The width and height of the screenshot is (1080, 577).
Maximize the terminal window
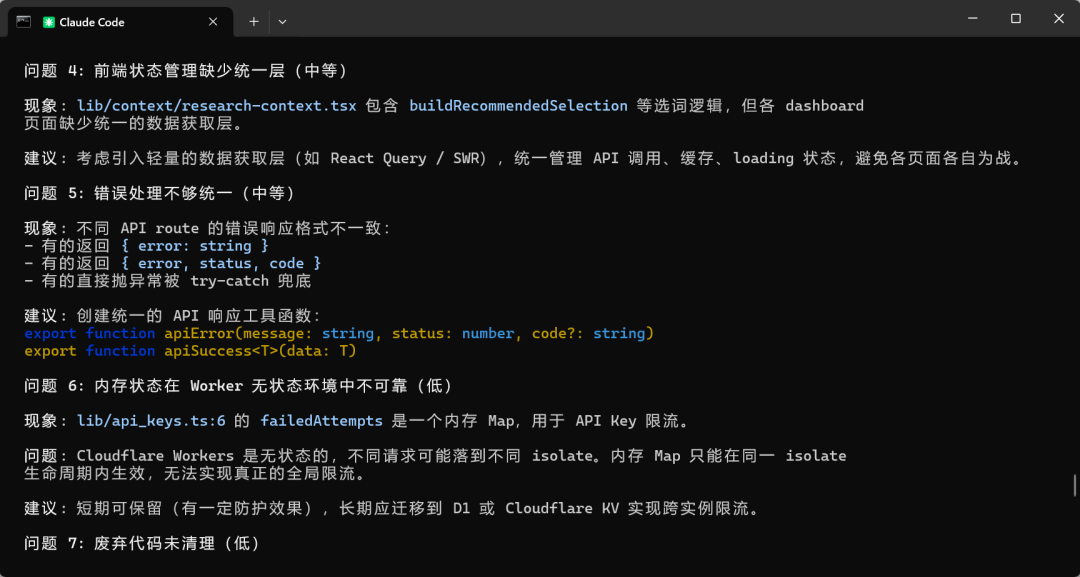(1016, 19)
